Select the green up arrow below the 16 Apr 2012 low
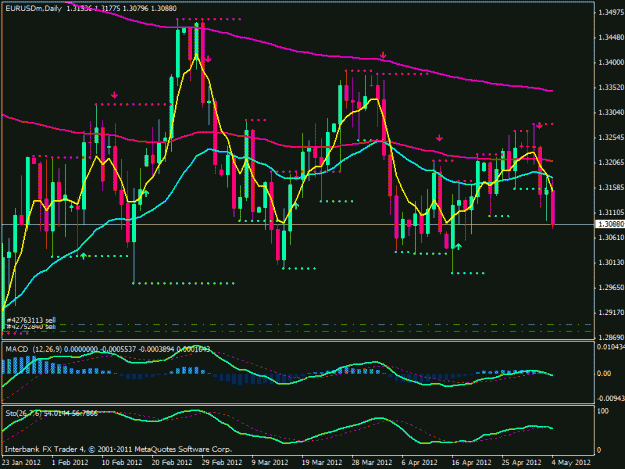 [x=458, y=247]
